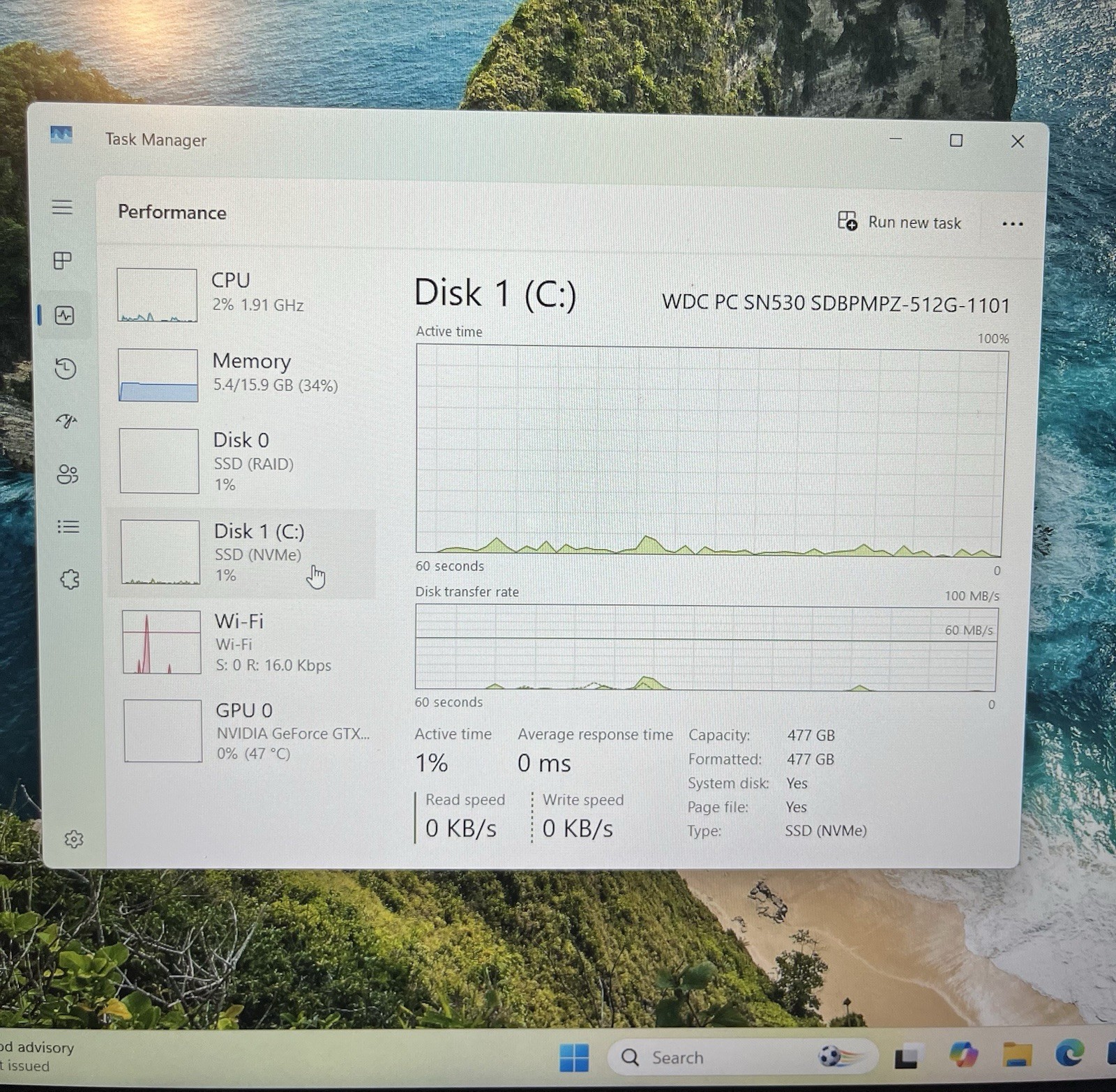Open the three-dot more options menu

coord(1012,224)
